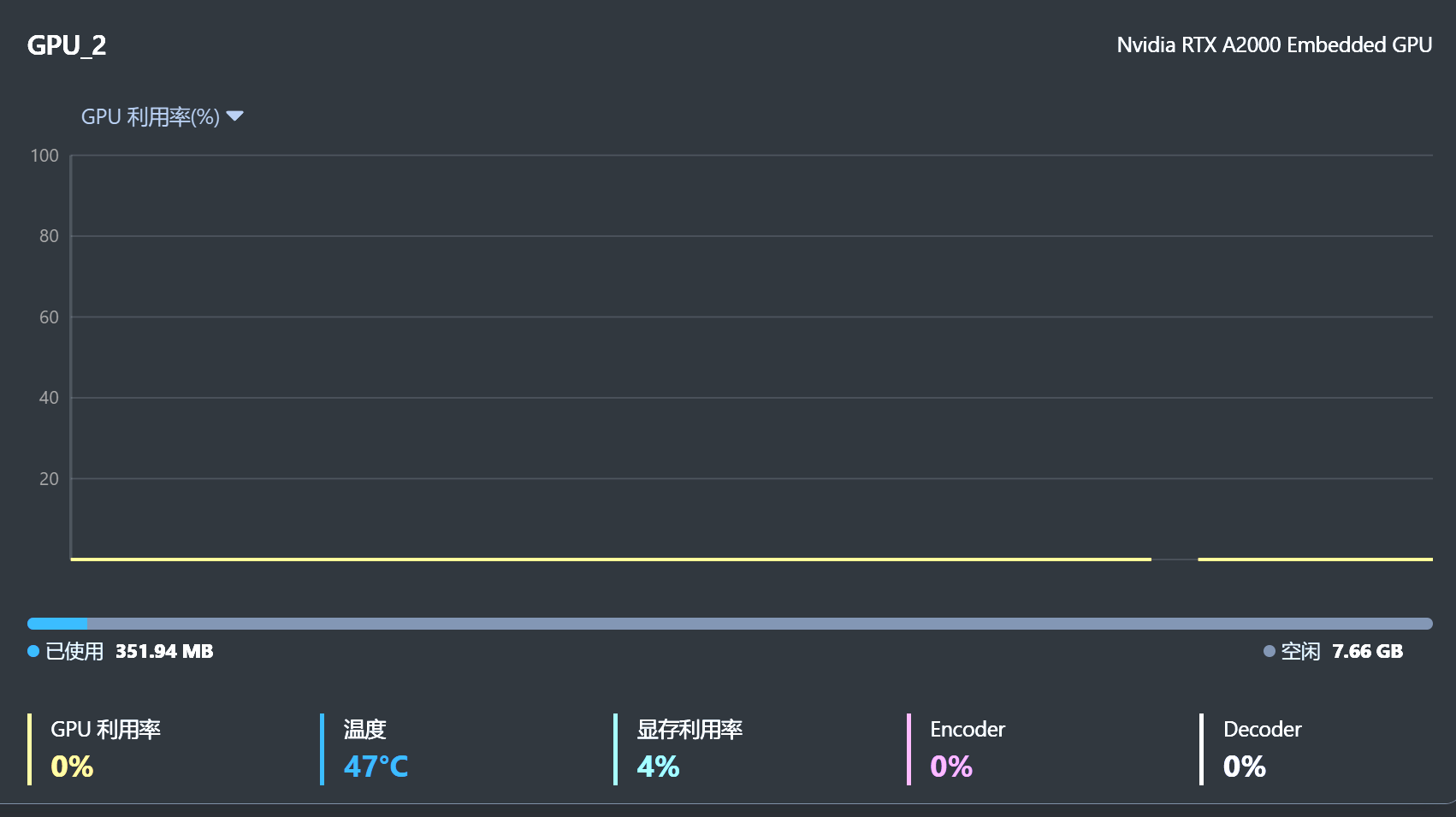Open the GPU 利用率(%) metric dropdown

151,117
